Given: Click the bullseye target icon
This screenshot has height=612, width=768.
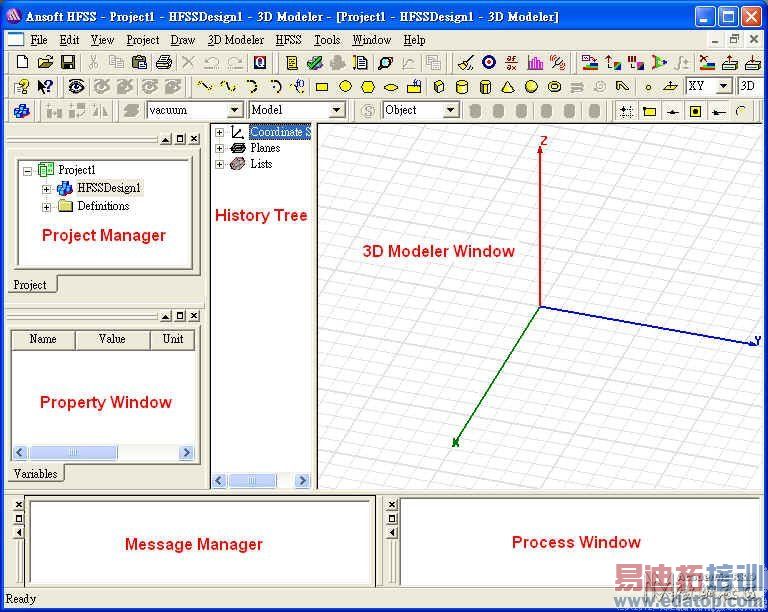Looking at the screenshot, I should pos(489,62).
